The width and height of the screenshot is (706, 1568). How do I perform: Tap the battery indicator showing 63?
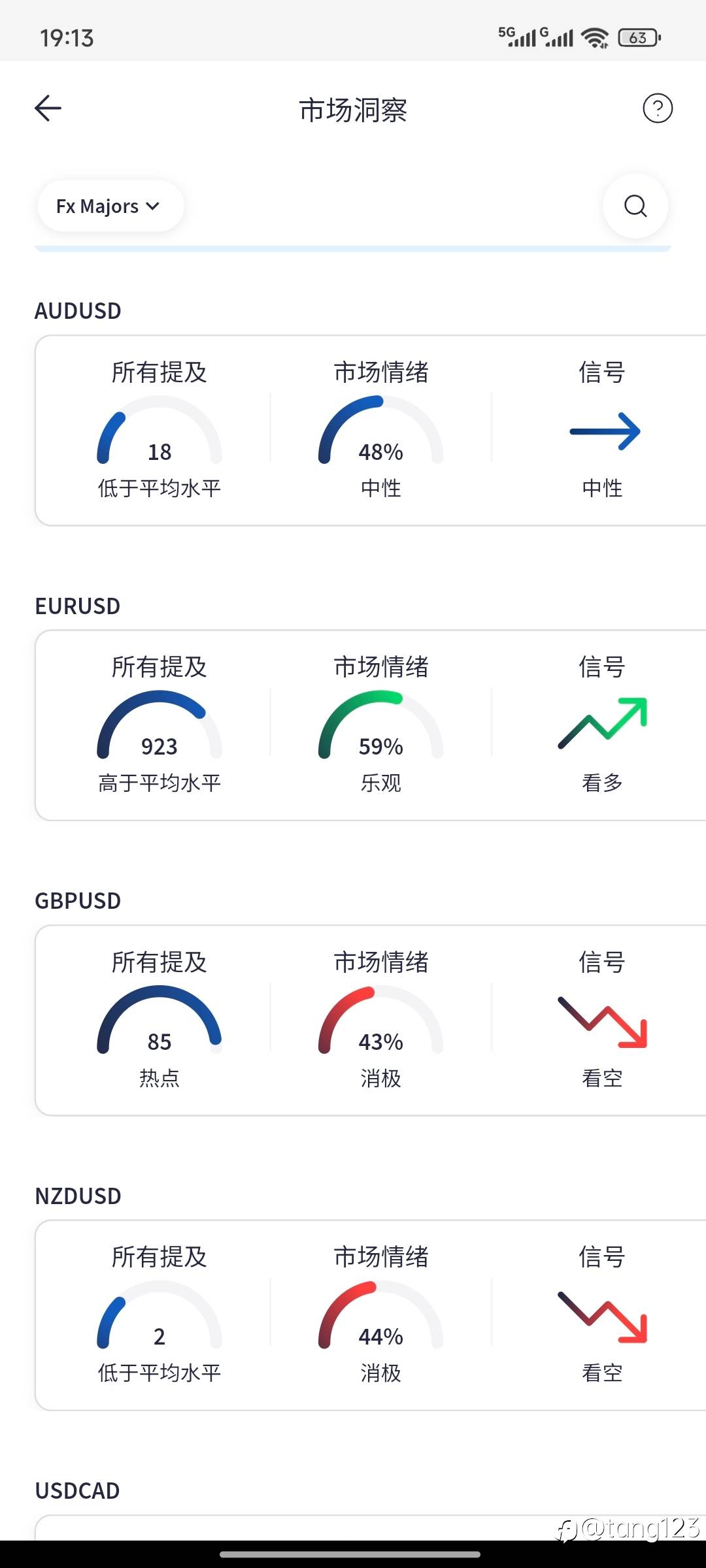[x=639, y=38]
